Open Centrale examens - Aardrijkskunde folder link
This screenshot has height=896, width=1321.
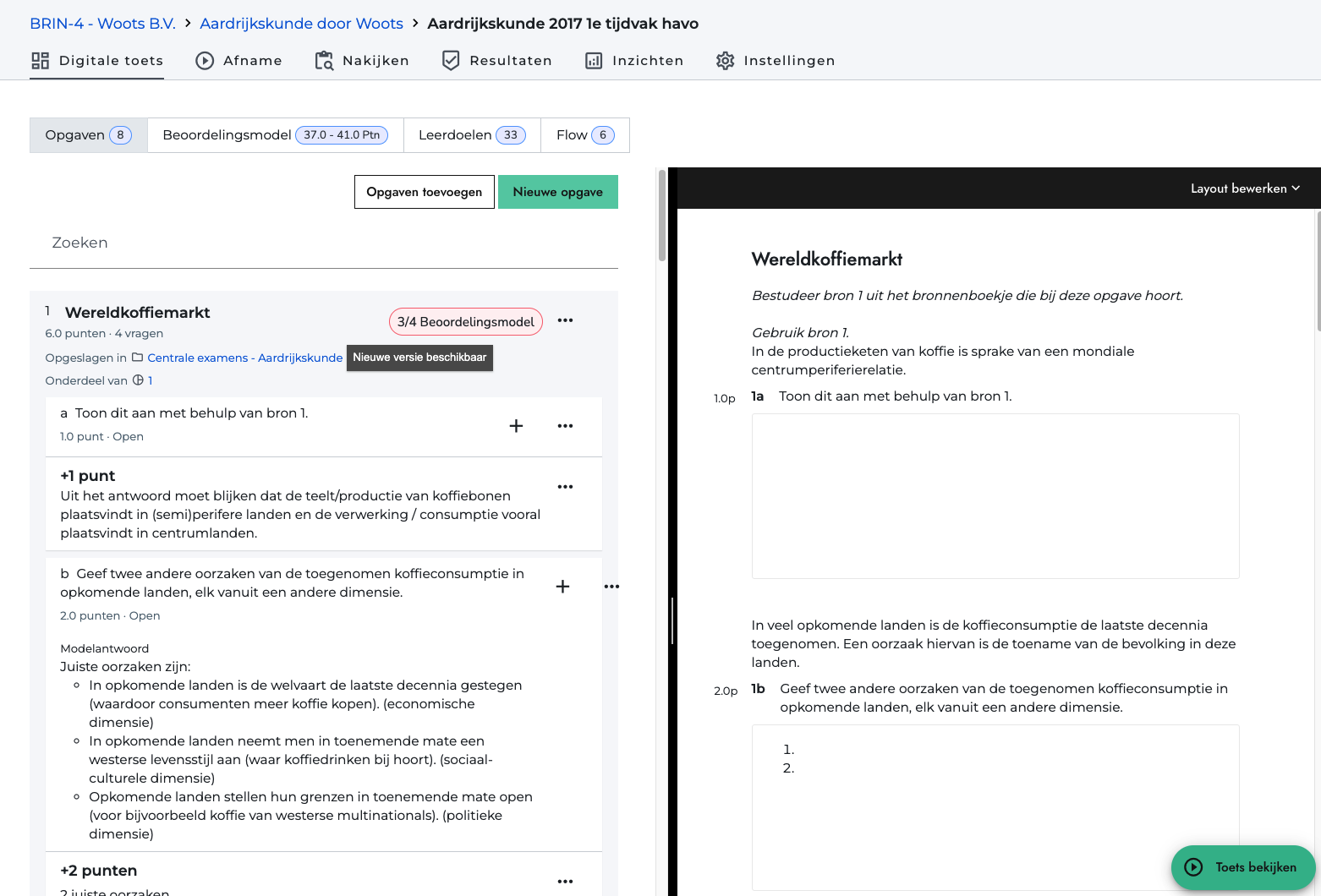pyautogui.click(x=245, y=358)
